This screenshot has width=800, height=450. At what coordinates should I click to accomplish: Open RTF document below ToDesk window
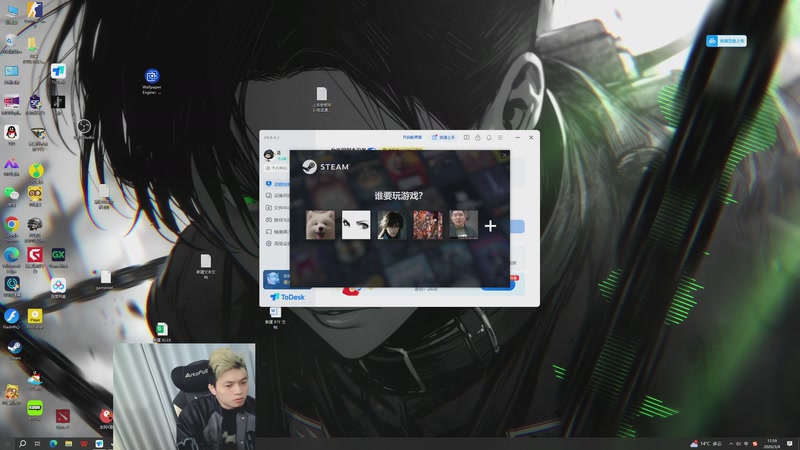tap(275, 311)
